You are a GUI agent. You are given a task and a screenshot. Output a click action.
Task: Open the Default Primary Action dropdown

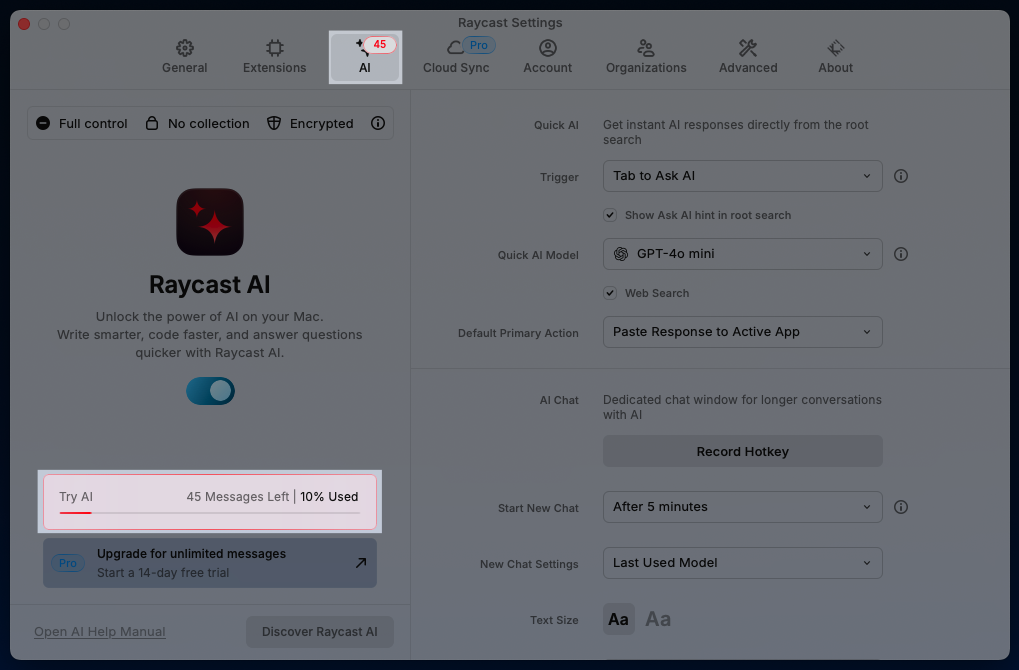(742, 331)
